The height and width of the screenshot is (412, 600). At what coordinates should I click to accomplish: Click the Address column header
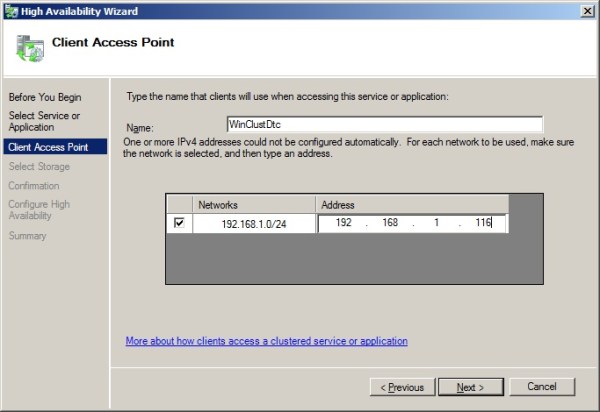point(412,204)
